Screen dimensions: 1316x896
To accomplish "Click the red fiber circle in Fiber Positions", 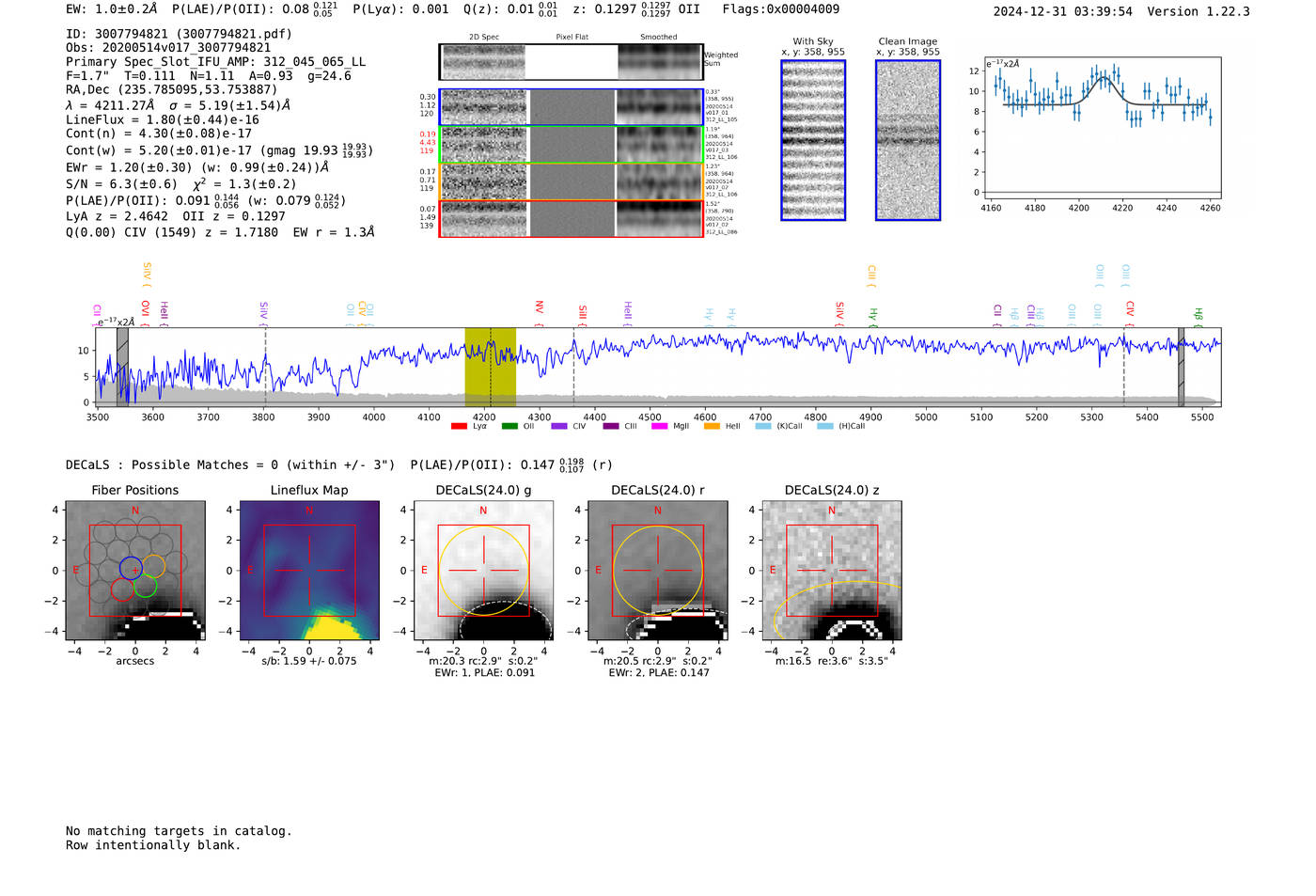I will click(x=122, y=589).
